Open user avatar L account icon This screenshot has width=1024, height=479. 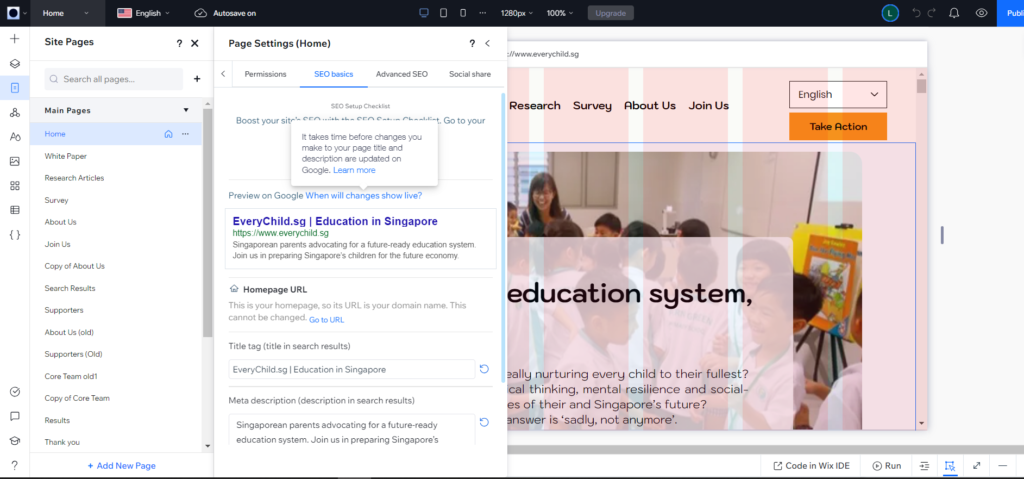(889, 13)
